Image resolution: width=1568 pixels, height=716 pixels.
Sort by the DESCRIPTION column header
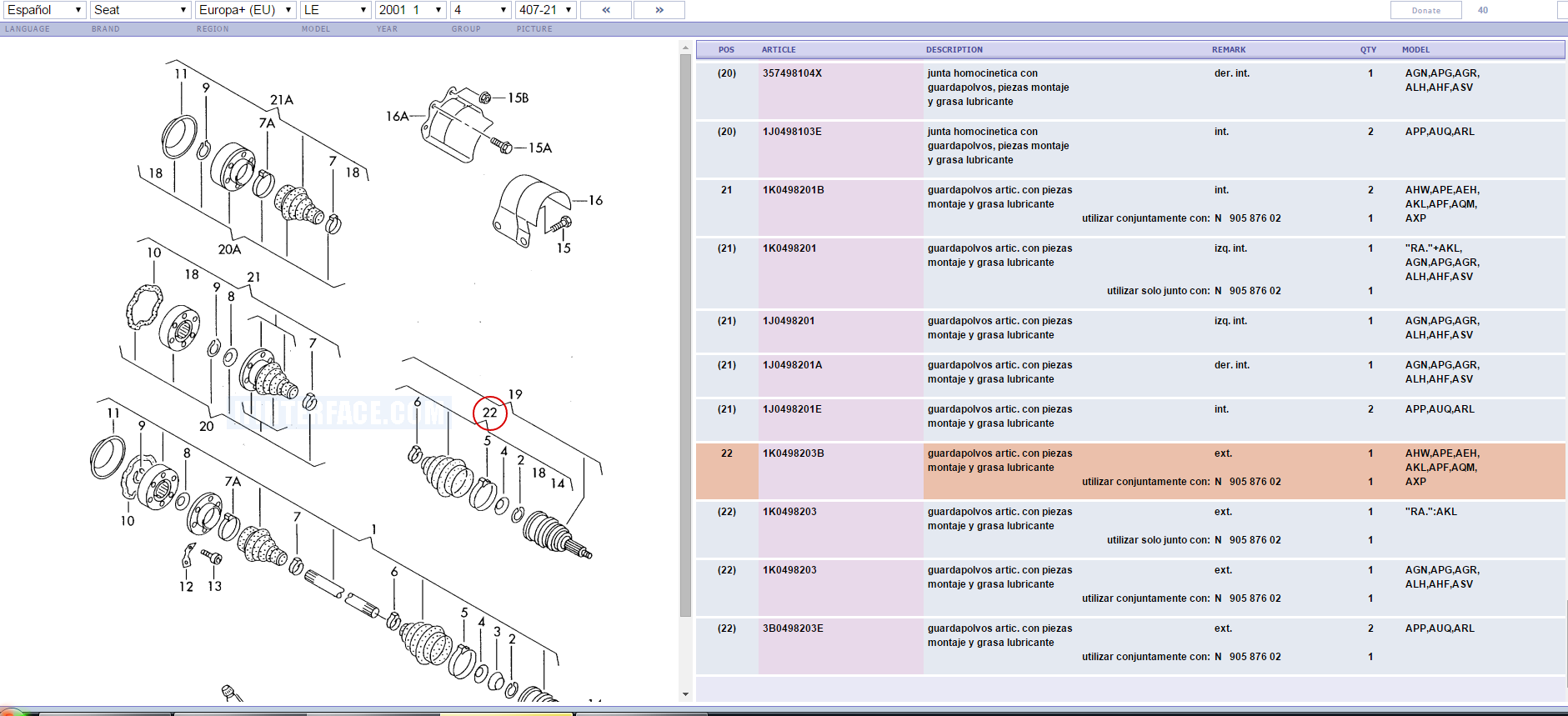[x=954, y=50]
